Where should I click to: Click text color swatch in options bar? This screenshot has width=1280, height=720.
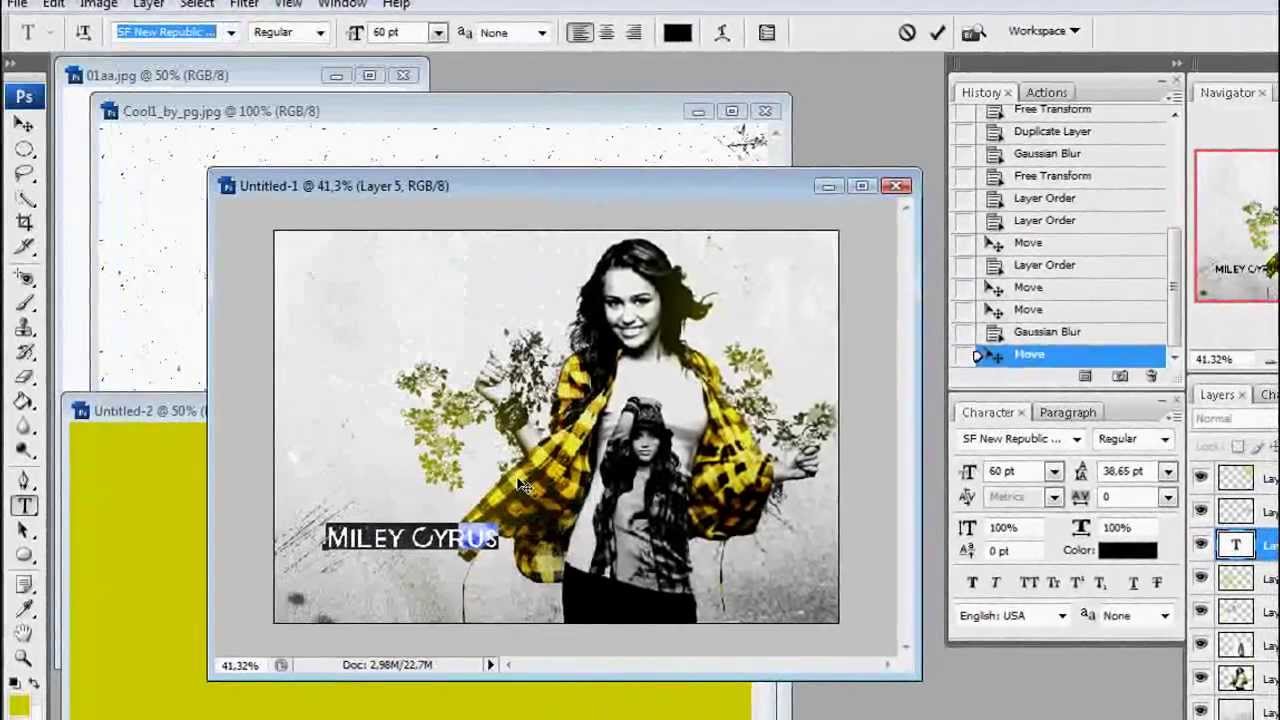point(677,33)
